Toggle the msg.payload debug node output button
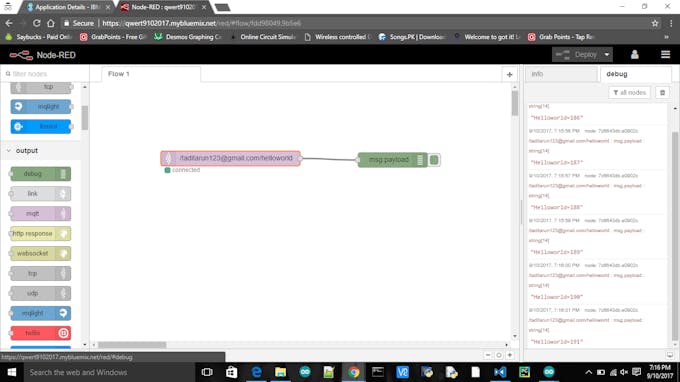Image resolution: width=680 pixels, height=382 pixels. click(434, 160)
